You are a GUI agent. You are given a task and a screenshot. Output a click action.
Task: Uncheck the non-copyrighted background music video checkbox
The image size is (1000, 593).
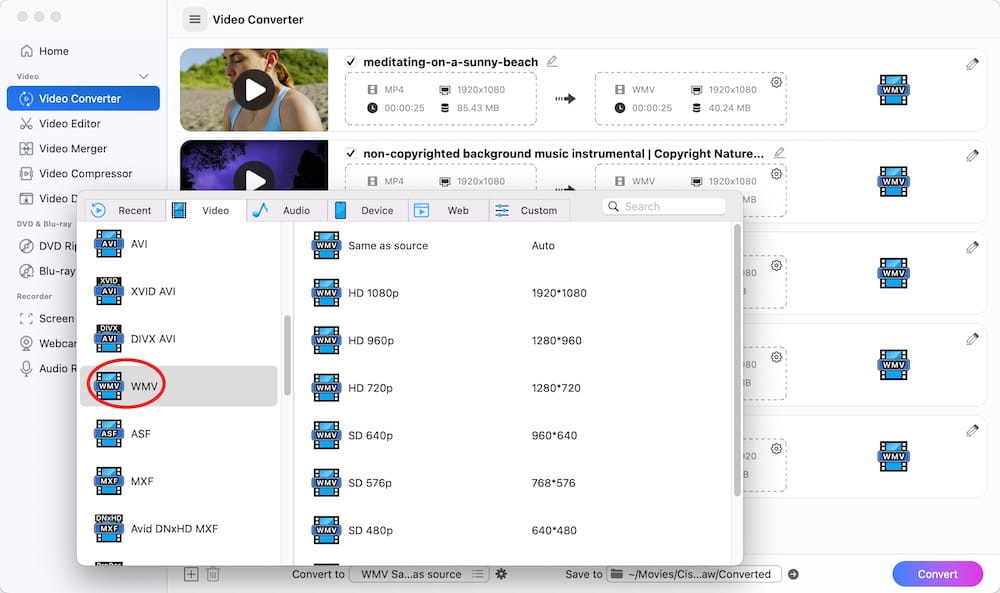click(351, 154)
